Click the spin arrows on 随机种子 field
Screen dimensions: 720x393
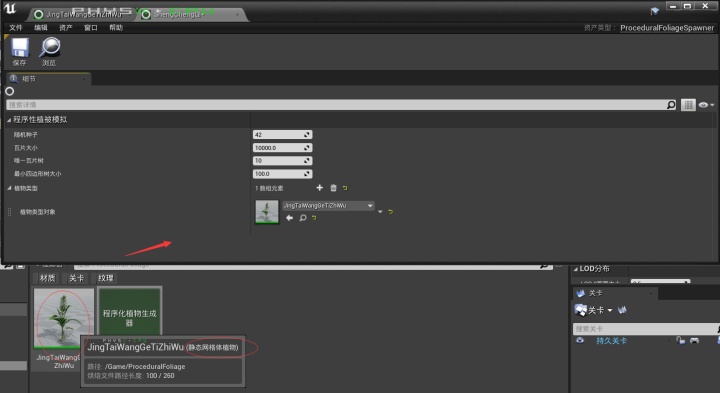(307, 135)
